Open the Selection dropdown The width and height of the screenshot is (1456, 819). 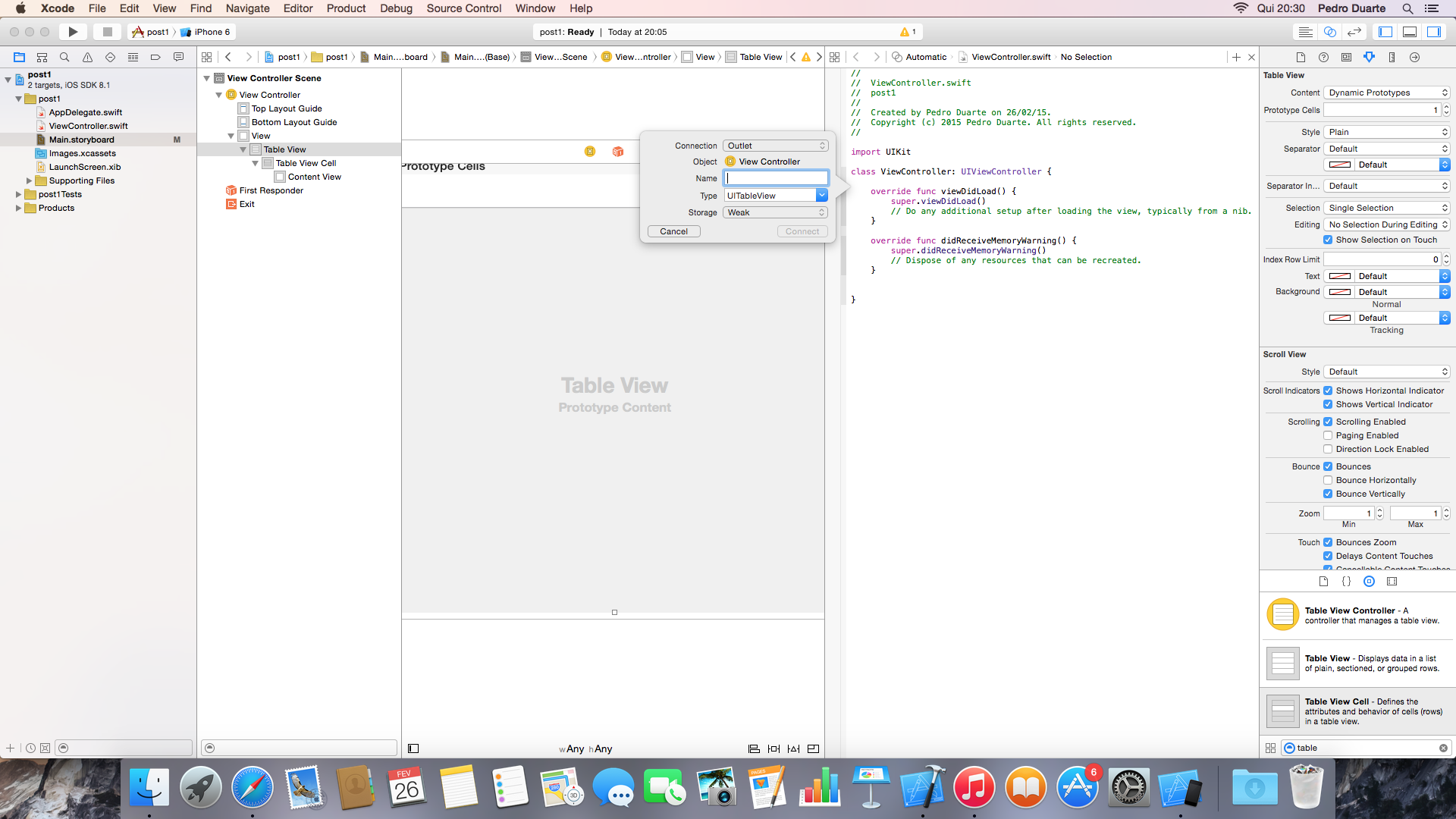click(1387, 208)
